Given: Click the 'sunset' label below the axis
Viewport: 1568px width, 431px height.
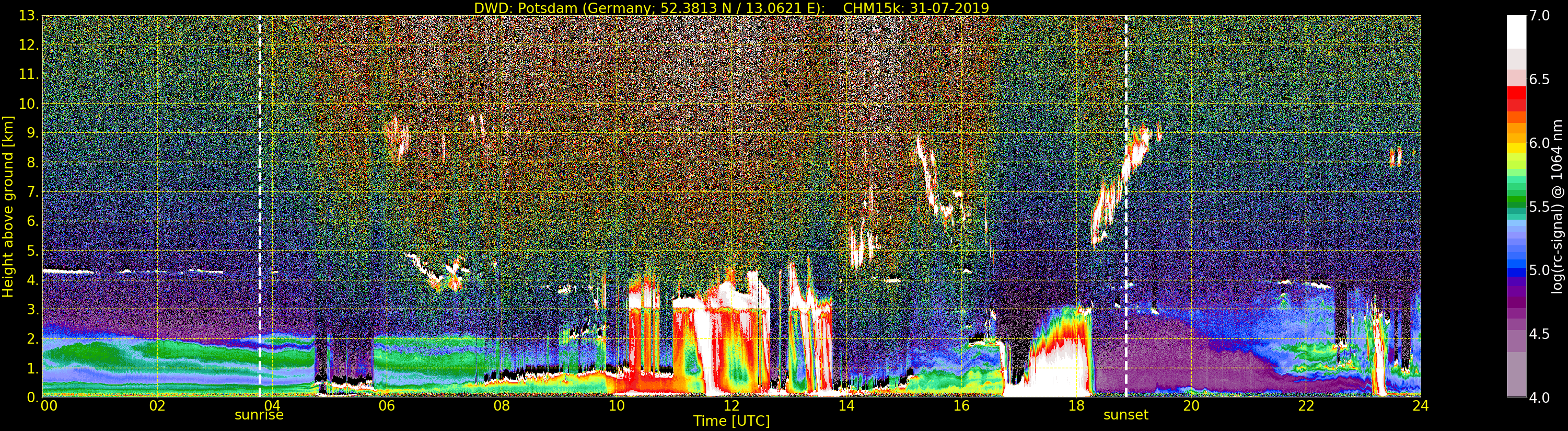Looking at the screenshot, I should (x=1126, y=415).
